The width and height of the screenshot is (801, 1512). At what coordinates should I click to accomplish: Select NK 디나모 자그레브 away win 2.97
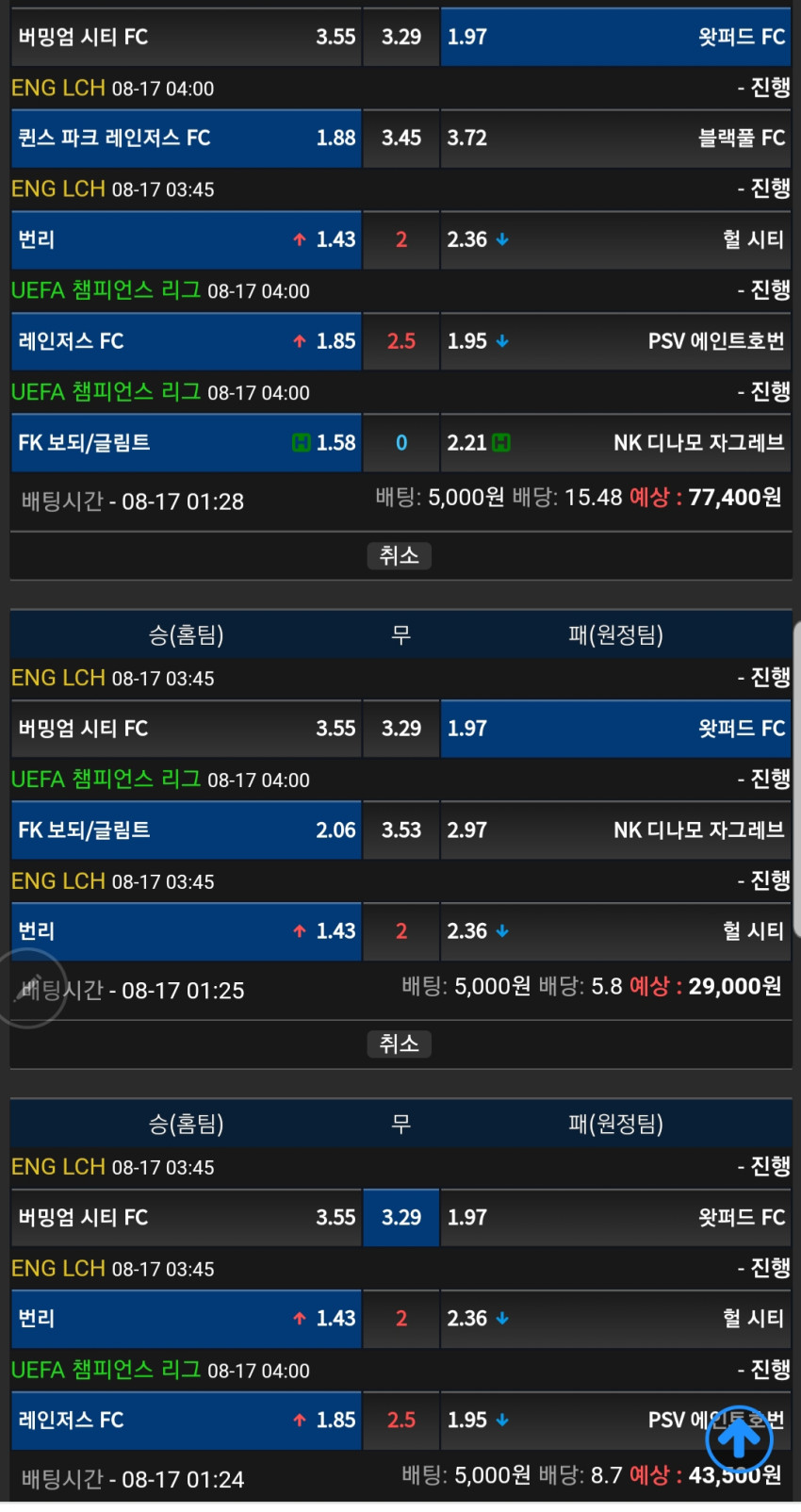coord(615,830)
